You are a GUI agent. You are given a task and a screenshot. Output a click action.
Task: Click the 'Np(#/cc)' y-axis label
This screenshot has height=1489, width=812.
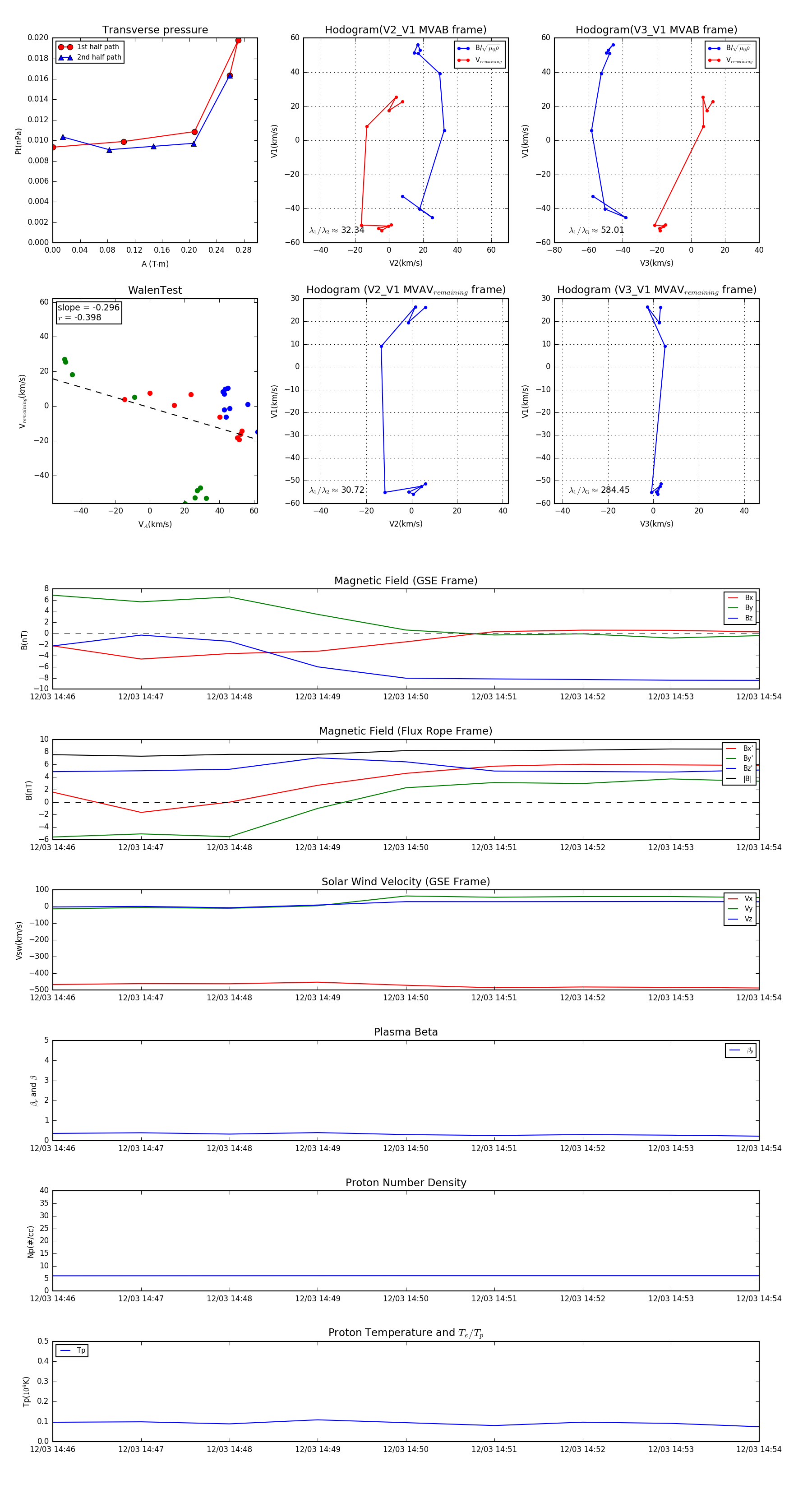coord(31,1241)
